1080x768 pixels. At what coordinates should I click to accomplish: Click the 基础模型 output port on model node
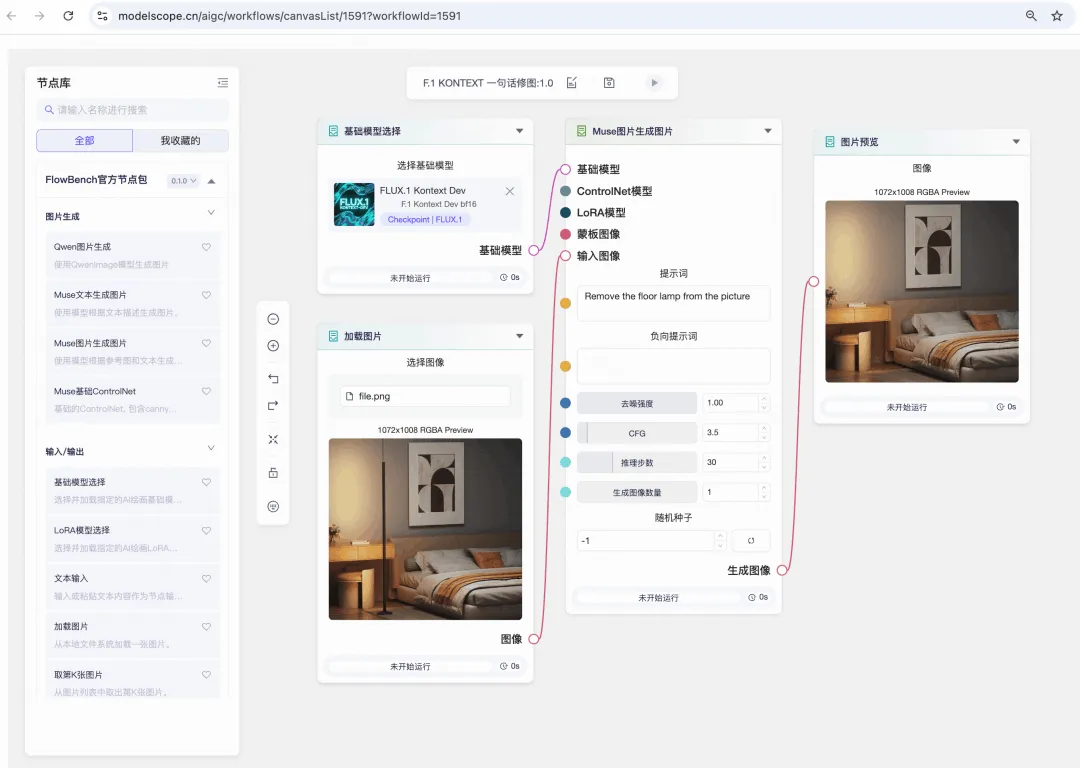click(534, 251)
